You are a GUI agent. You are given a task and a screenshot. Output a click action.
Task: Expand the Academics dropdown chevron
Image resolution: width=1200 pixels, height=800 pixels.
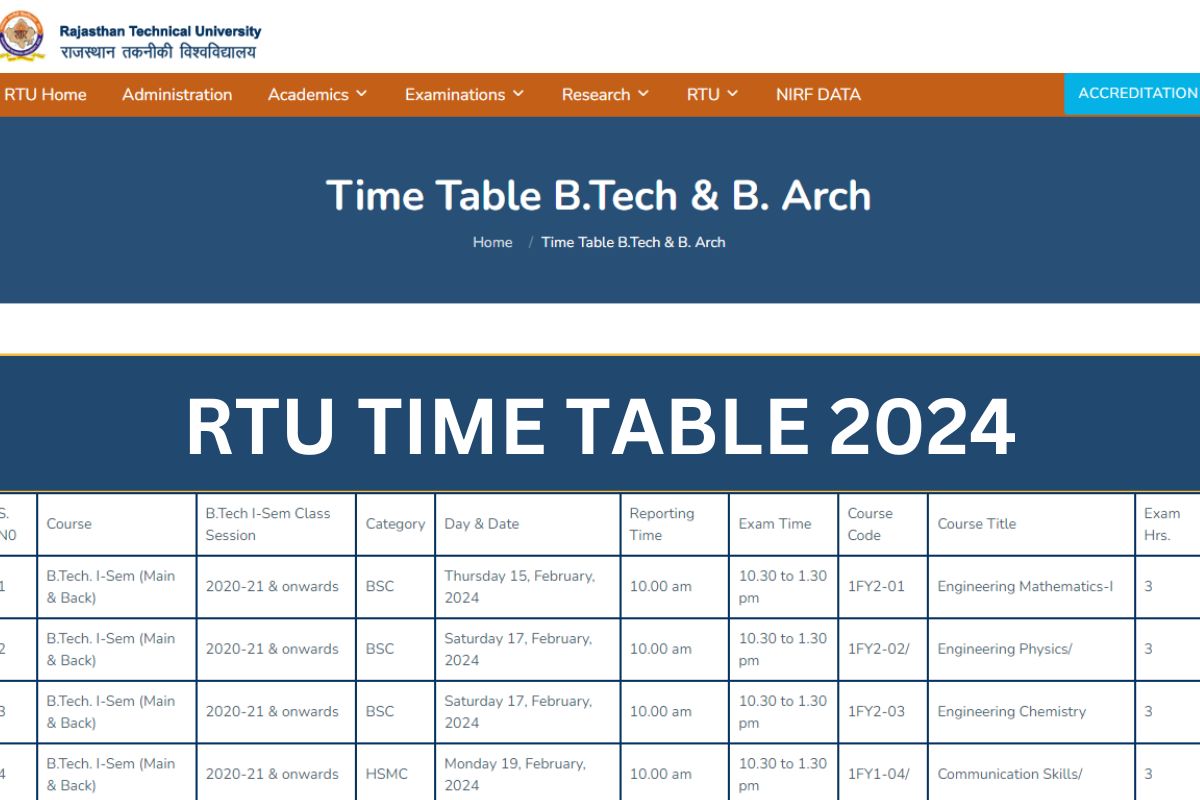[x=362, y=93]
